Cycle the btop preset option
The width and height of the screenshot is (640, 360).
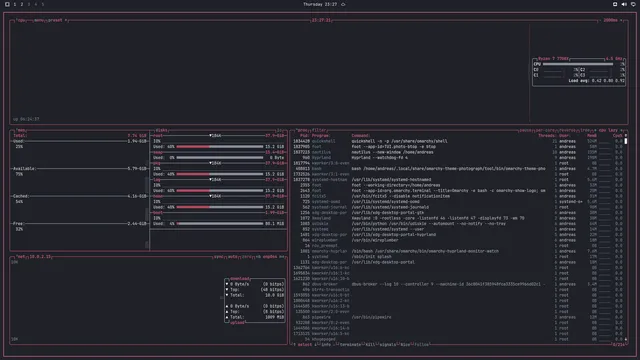(55, 20)
